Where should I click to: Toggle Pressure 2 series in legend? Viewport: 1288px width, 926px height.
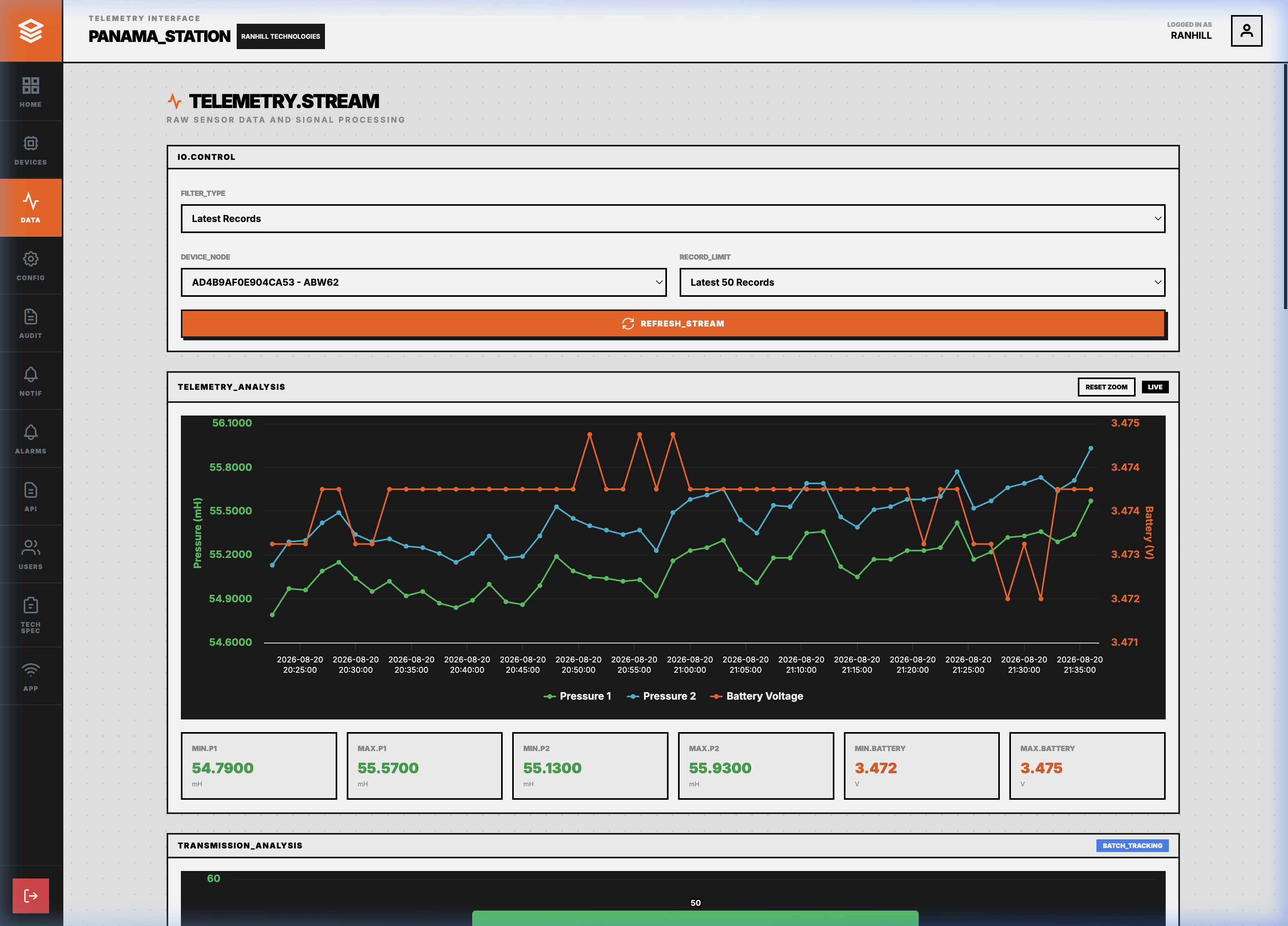point(661,696)
